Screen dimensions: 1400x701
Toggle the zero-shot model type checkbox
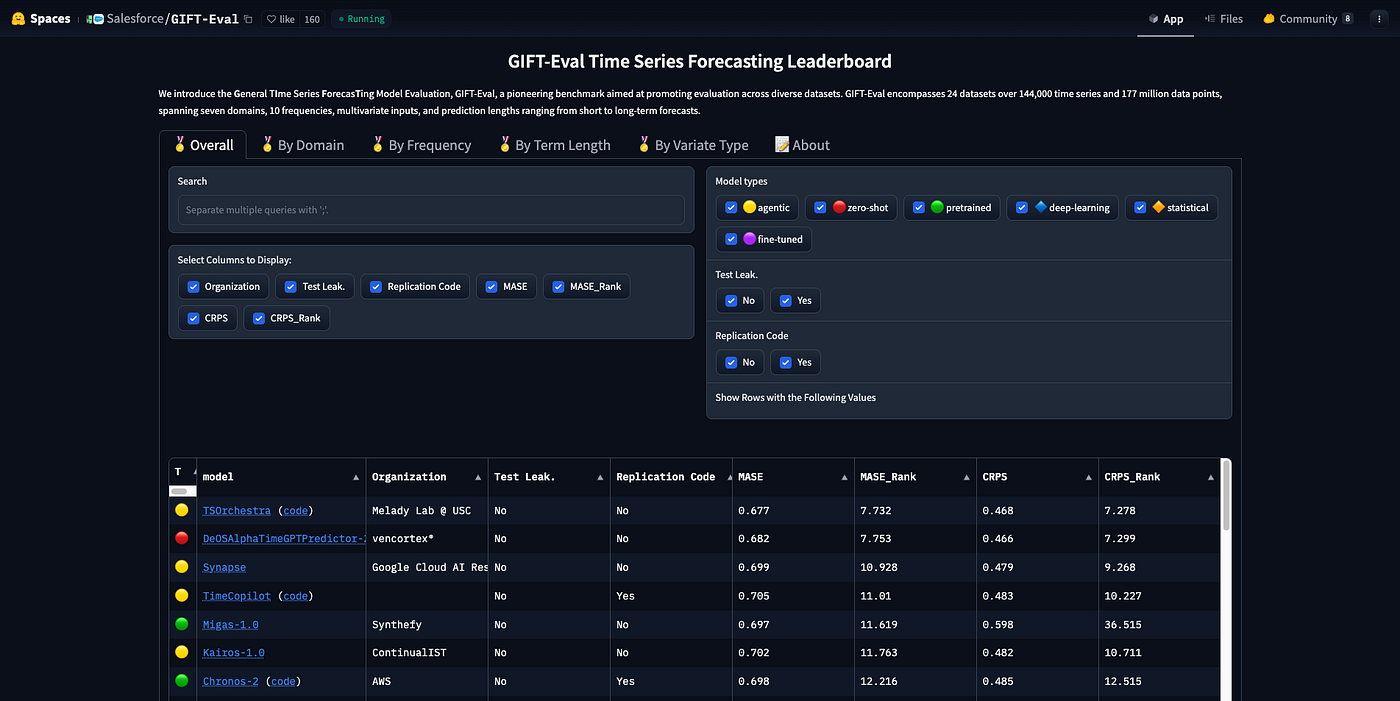(x=821, y=208)
